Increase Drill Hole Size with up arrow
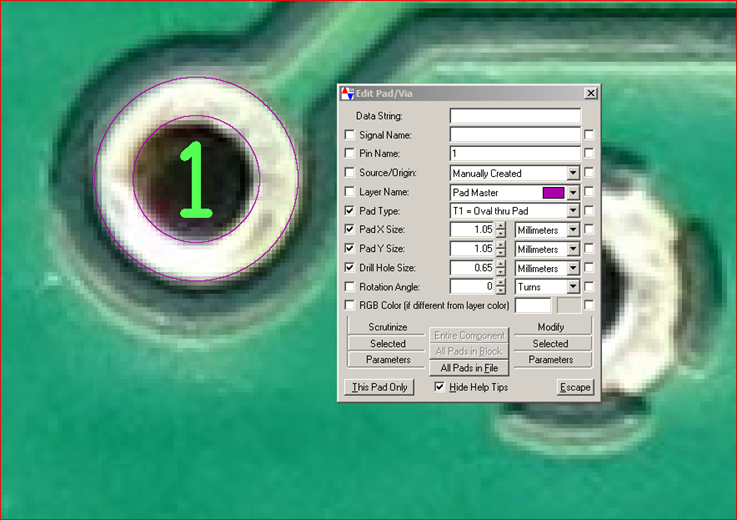 (x=501, y=264)
